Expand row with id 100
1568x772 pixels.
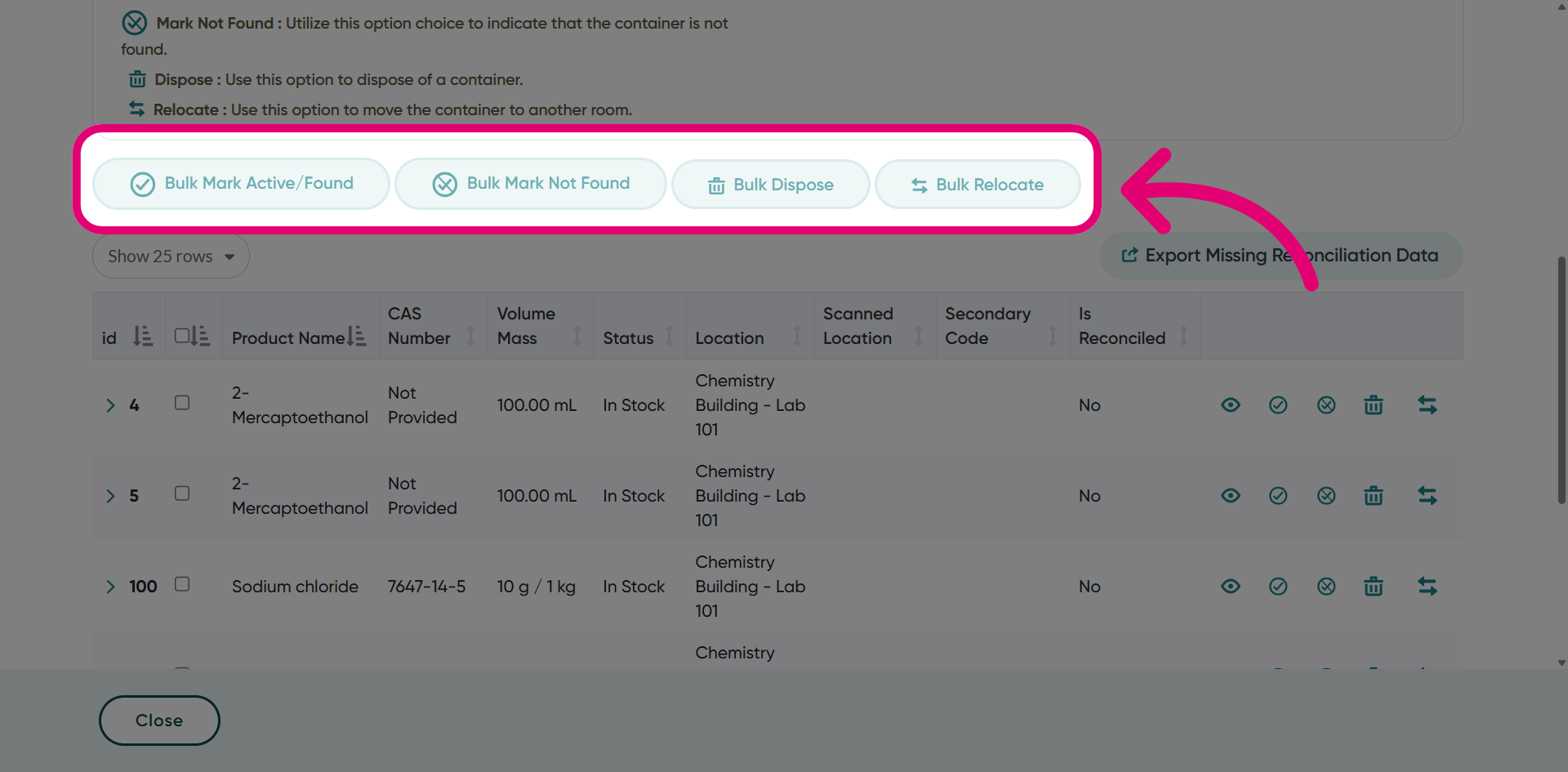click(x=110, y=587)
